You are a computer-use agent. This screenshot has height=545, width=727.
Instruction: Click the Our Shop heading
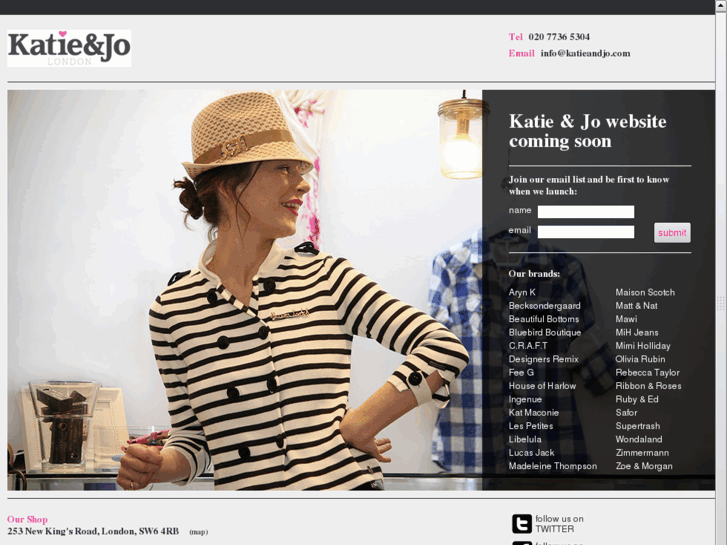[x=27, y=519]
